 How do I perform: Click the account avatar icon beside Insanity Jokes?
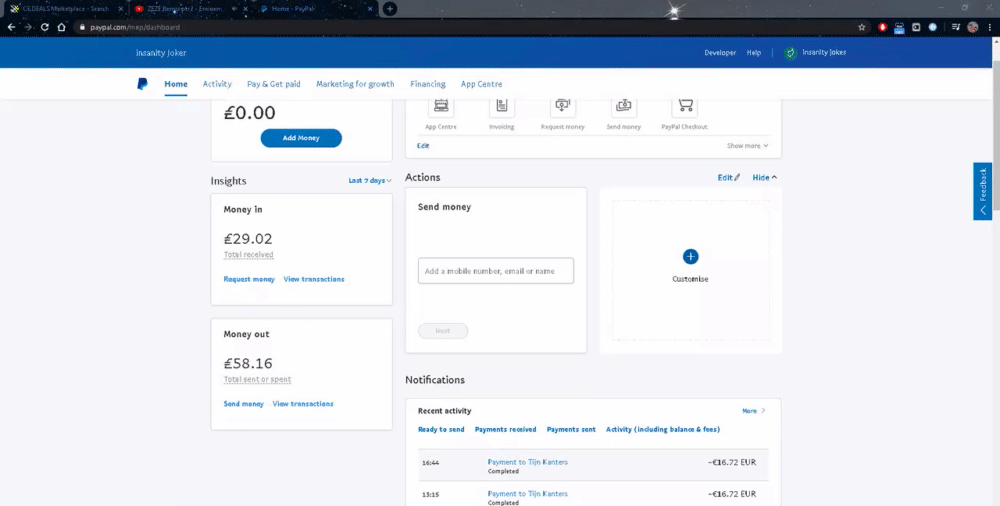pyautogui.click(x=791, y=53)
